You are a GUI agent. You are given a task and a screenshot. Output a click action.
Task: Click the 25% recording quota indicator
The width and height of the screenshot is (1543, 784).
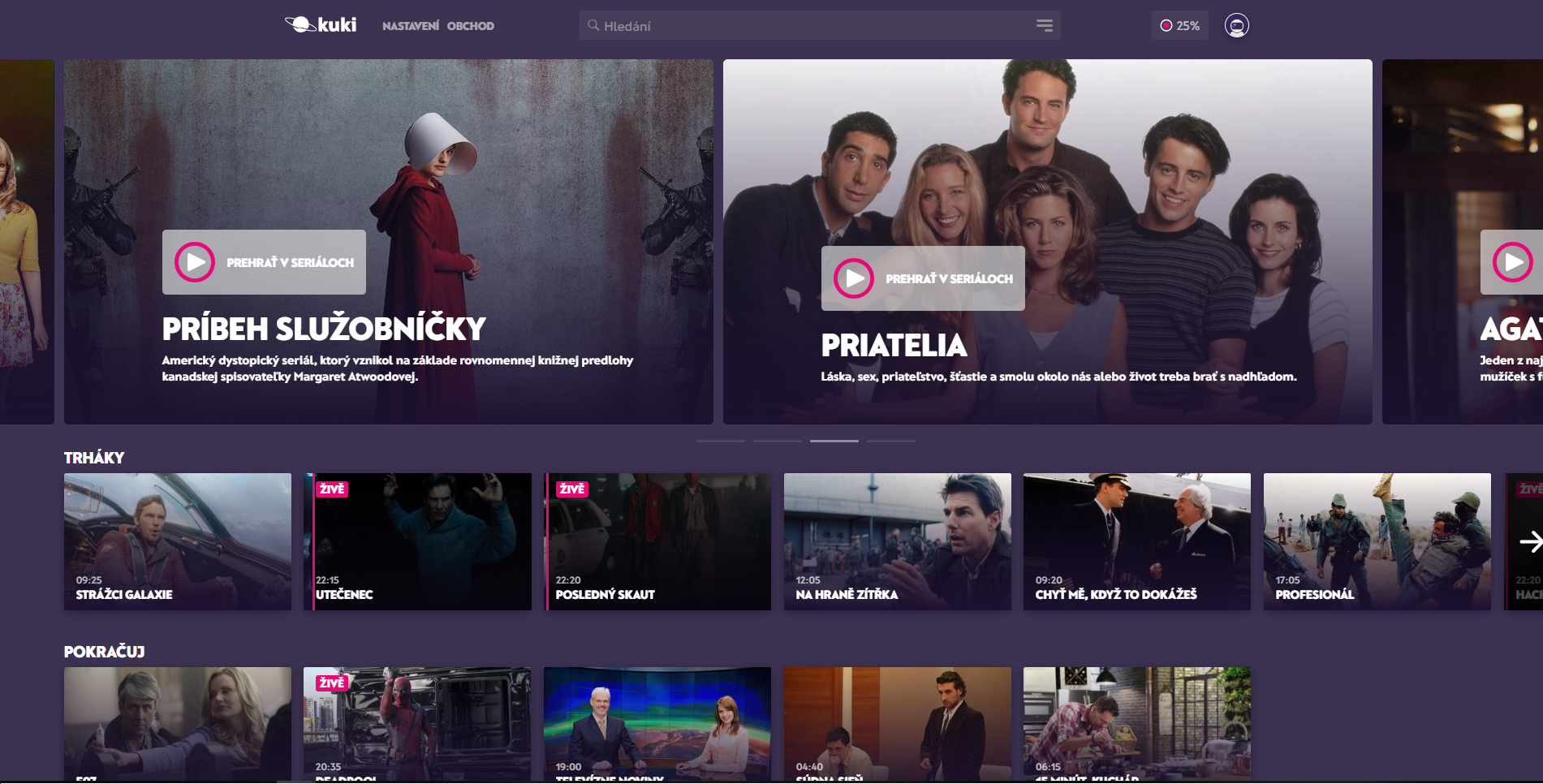[1179, 26]
